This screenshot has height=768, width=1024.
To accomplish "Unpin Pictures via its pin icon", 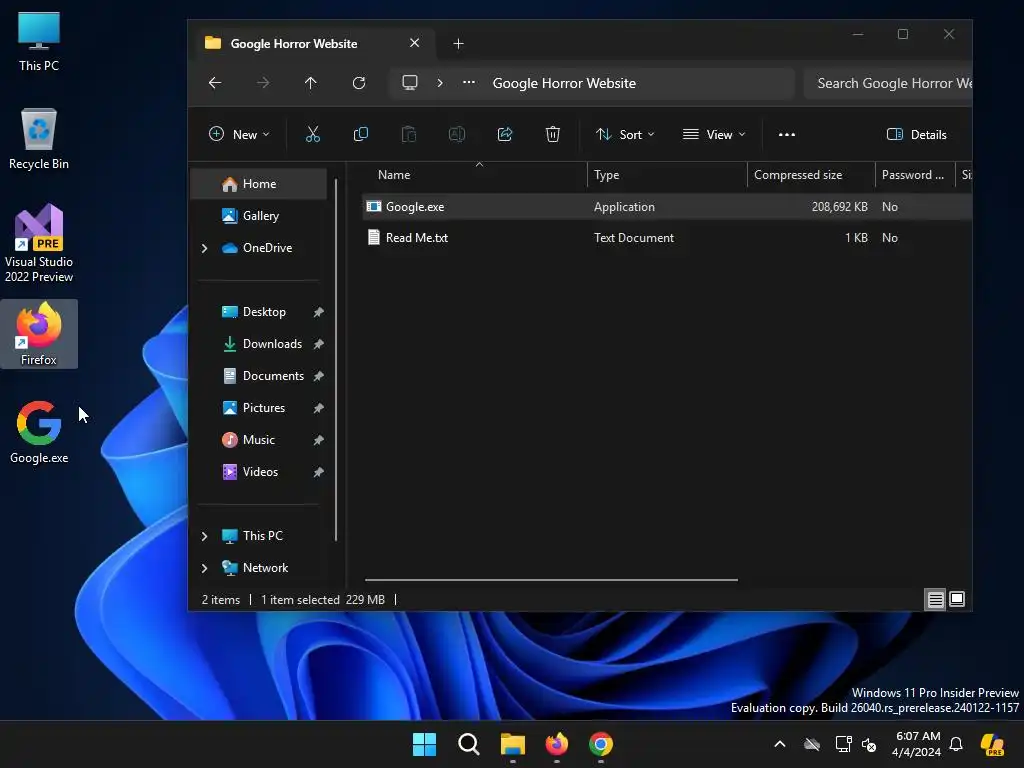I will click(319, 408).
